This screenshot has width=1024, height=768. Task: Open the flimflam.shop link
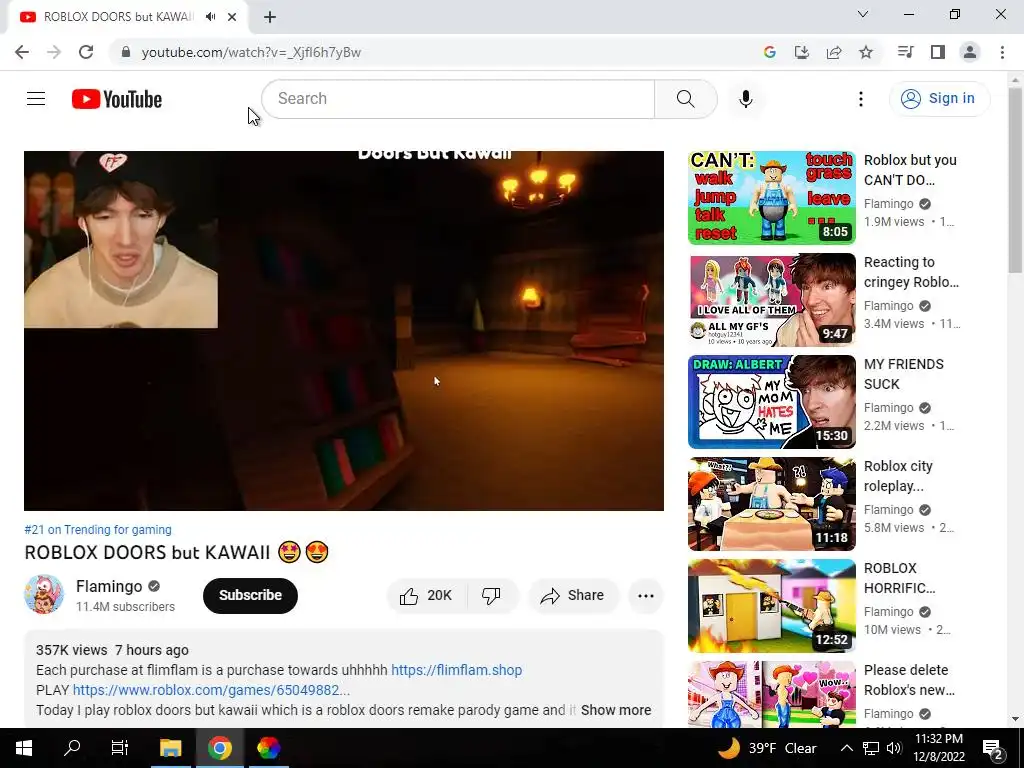click(456, 670)
